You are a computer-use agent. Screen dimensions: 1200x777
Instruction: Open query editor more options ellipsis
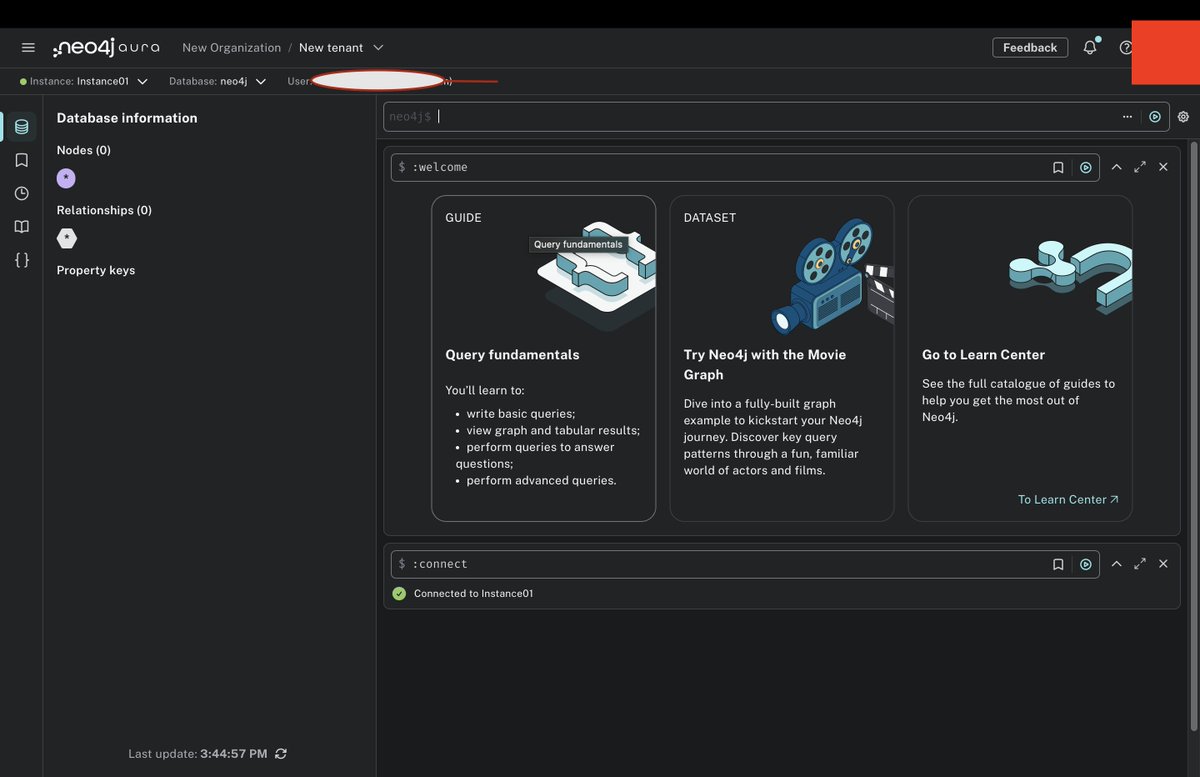pyautogui.click(x=1127, y=117)
